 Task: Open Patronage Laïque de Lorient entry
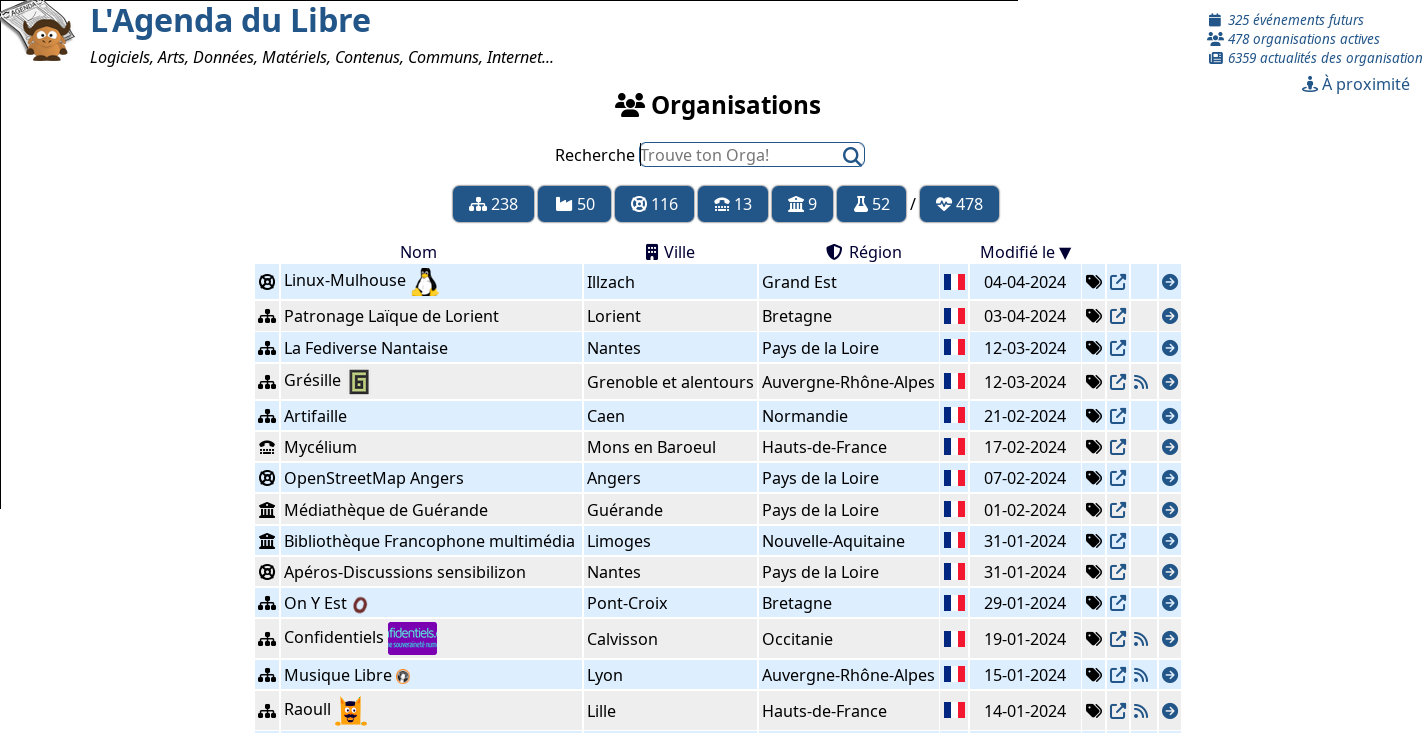391,316
